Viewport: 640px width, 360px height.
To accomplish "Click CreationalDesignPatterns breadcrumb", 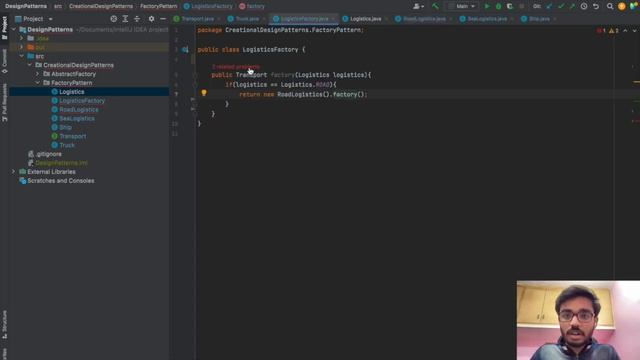I will coord(101,6).
